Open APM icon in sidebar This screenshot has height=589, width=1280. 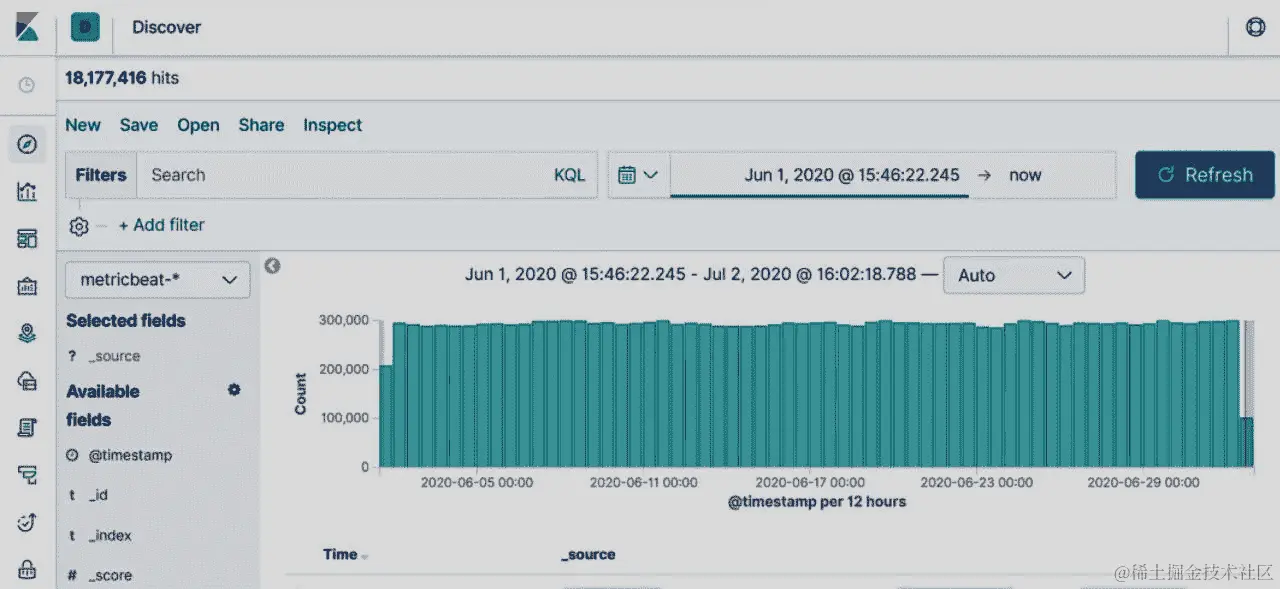coord(27,475)
